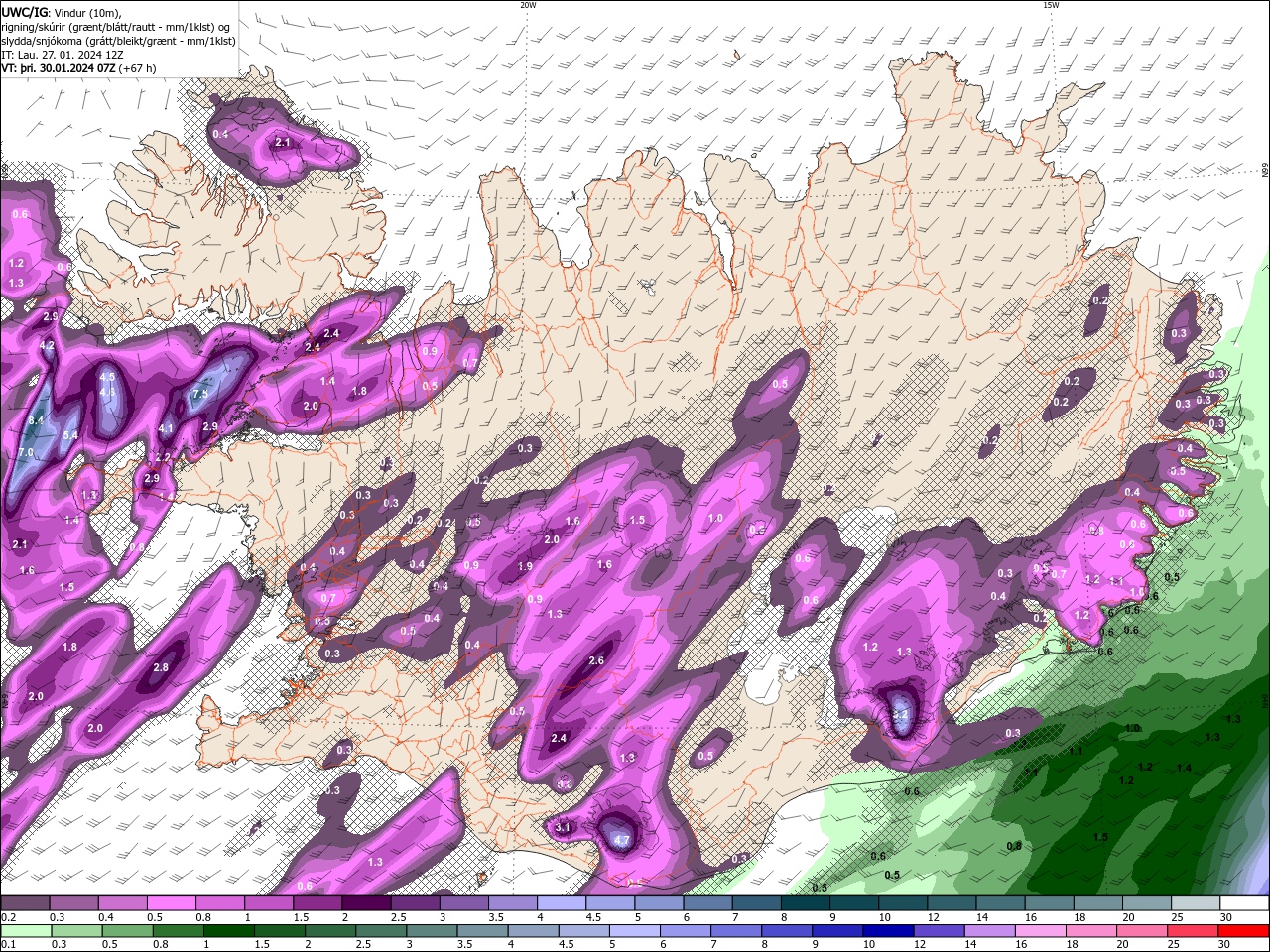
Task: Click the 'slydda/snjókoma' legend description line
Action: 118,41
